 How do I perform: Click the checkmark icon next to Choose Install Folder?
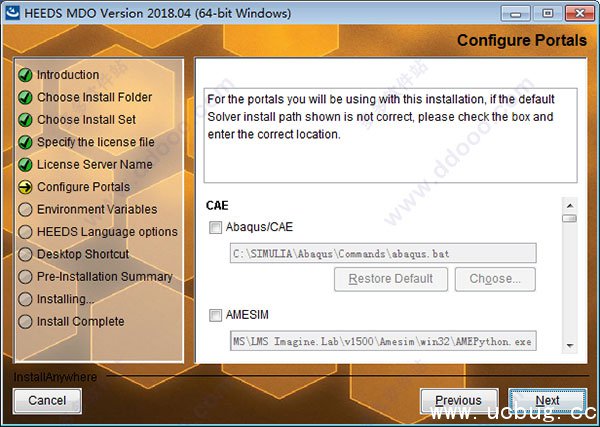pos(25,98)
